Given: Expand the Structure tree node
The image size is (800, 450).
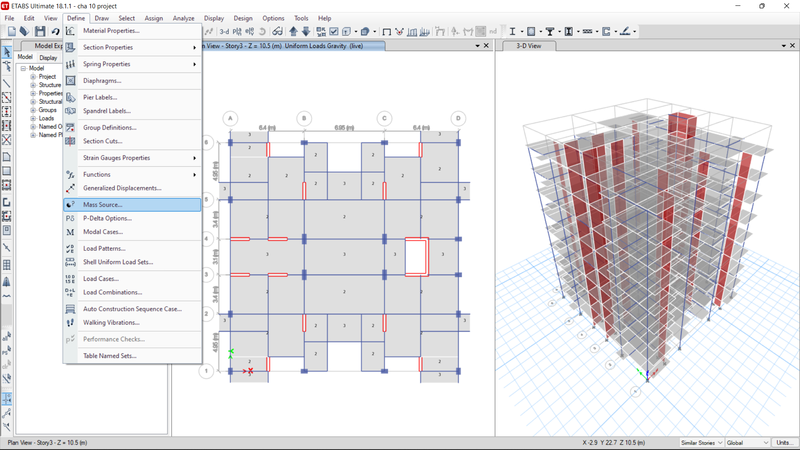Looking at the screenshot, I should pos(33,85).
